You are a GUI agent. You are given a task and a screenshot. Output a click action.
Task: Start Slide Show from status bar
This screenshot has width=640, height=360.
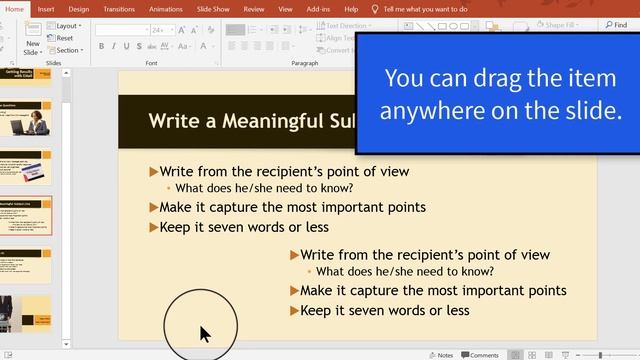pos(565,355)
